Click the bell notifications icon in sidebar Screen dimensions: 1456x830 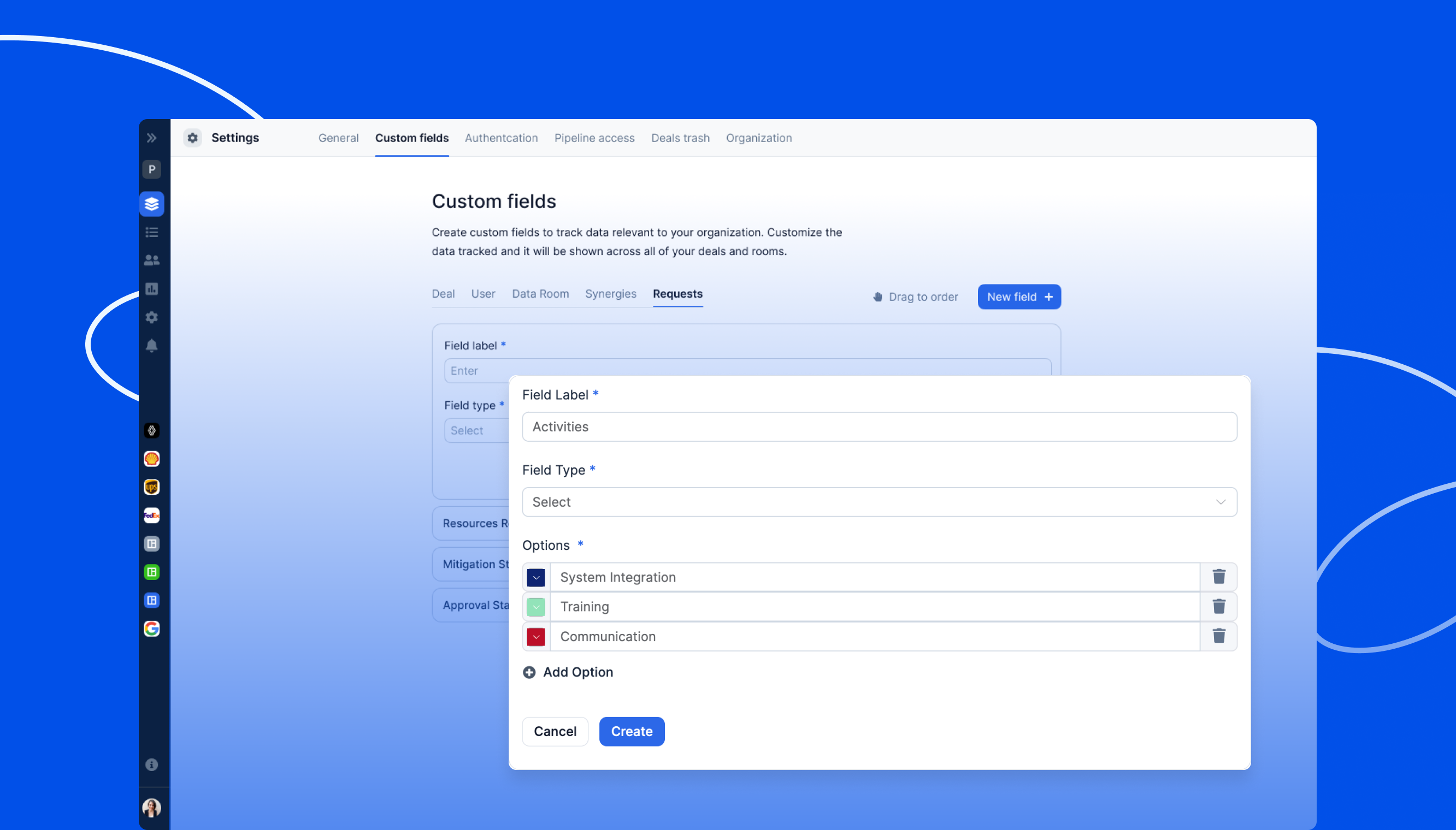(152, 346)
